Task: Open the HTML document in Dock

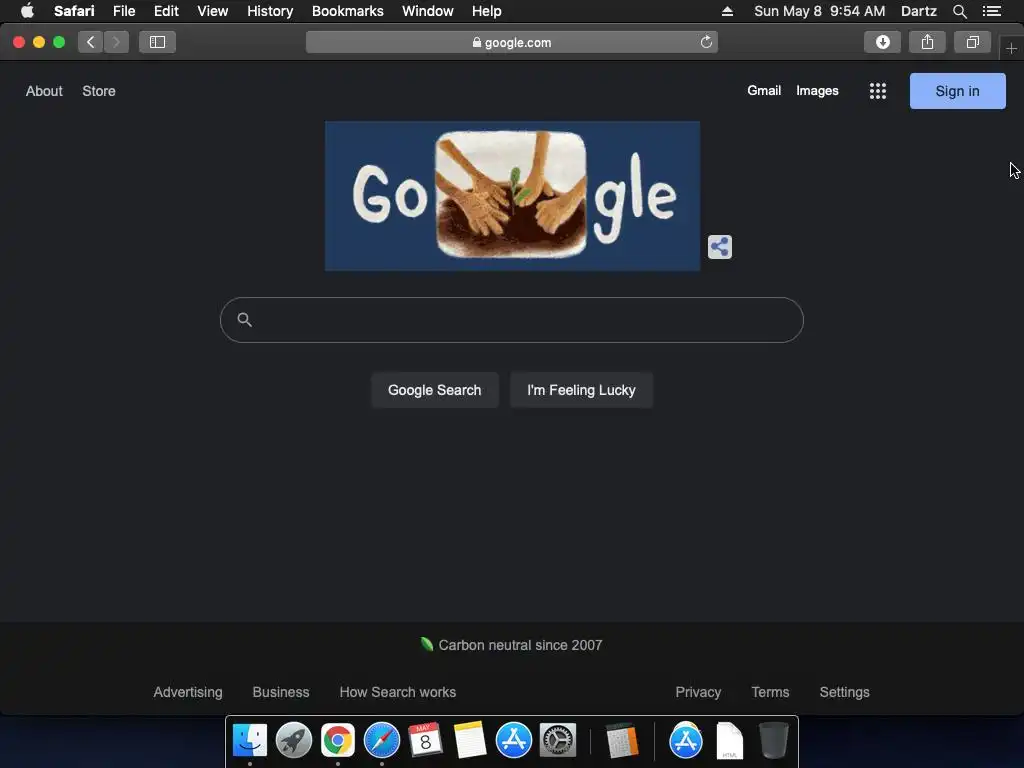Action: tap(729, 740)
